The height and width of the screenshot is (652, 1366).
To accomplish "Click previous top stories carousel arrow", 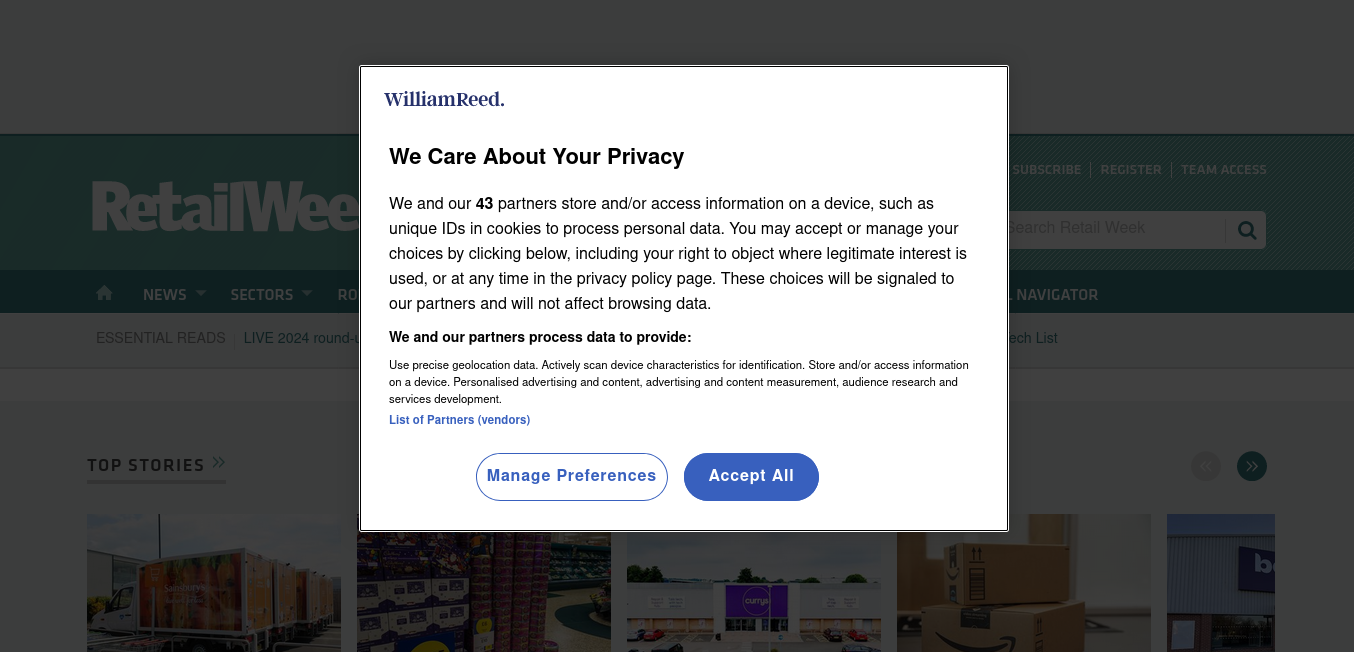I will [x=1206, y=466].
